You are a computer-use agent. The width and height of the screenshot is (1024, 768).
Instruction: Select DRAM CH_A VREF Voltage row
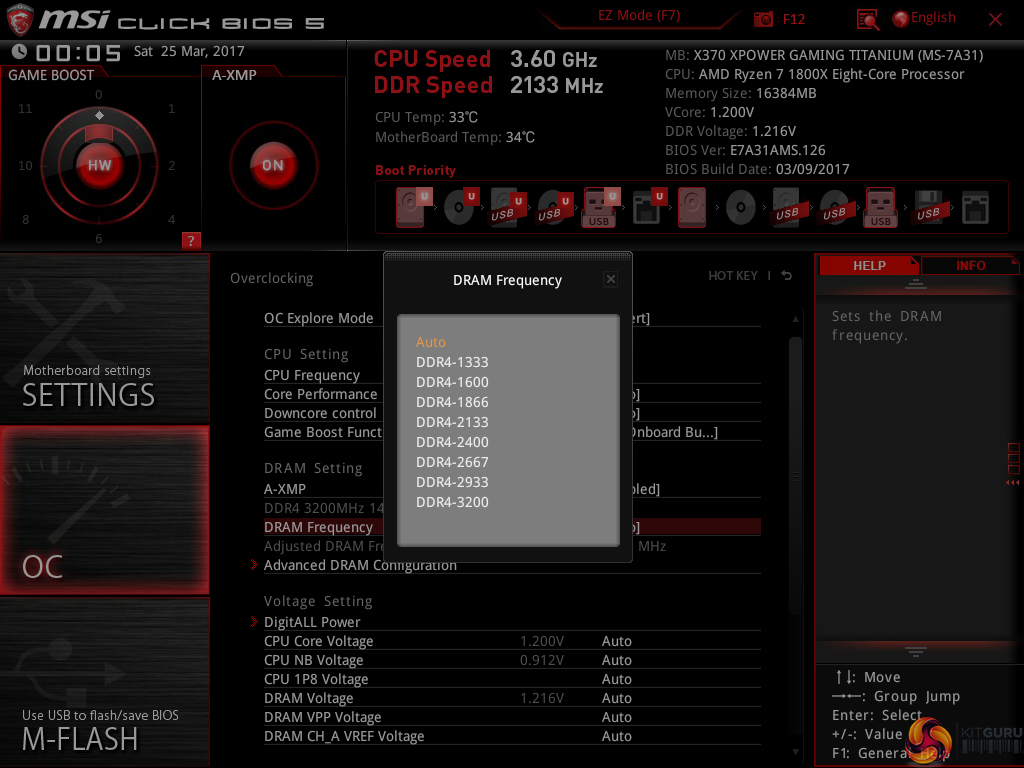point(512,736)
